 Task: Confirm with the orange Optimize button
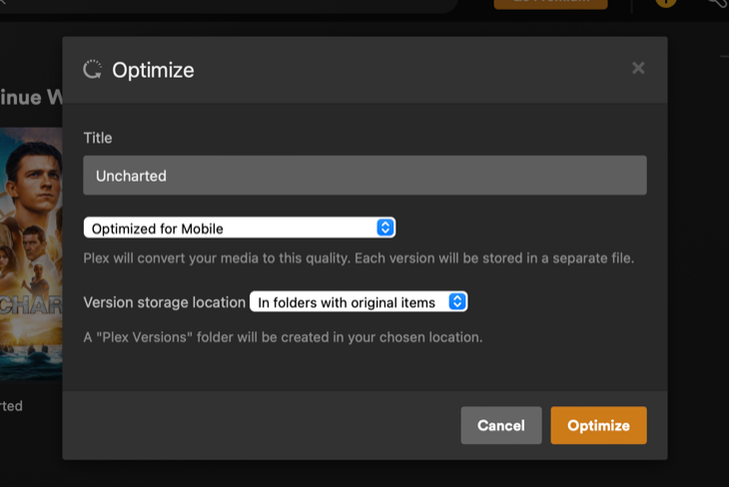598,425
